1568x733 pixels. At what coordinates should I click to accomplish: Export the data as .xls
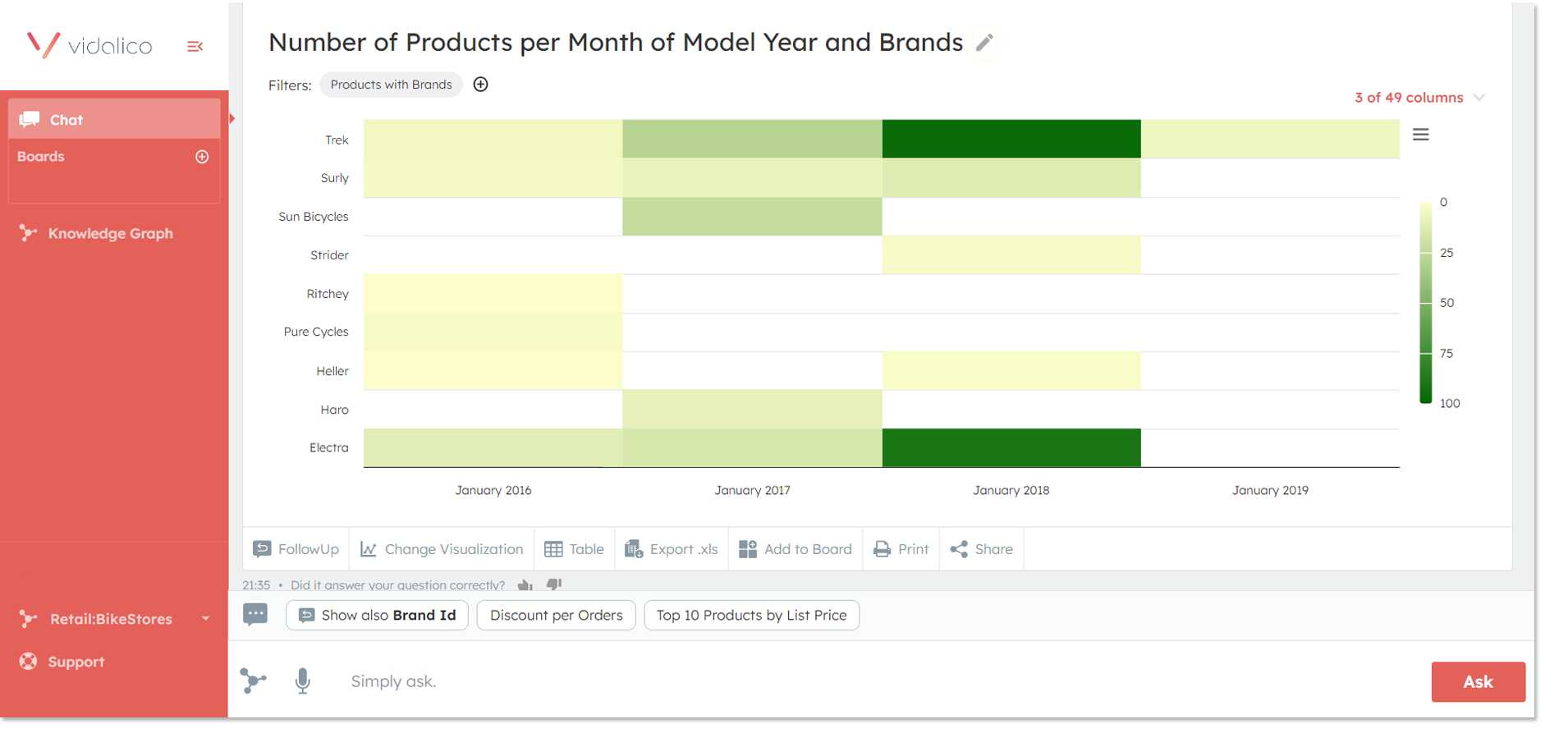672,549
